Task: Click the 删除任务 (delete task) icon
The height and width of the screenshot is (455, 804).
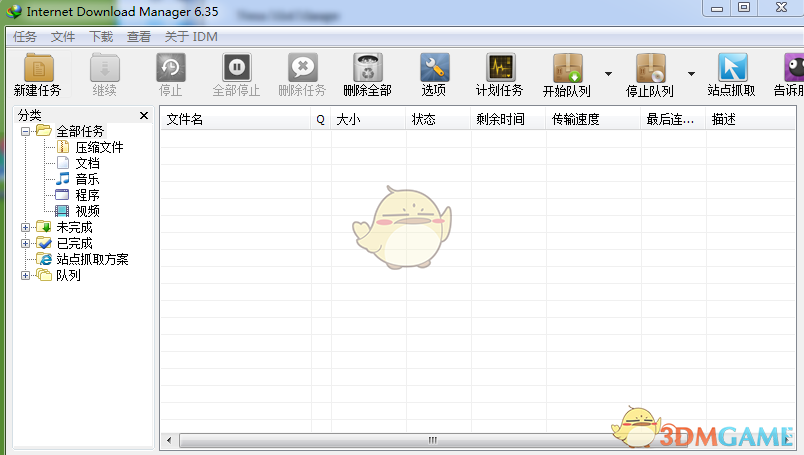Action: (x=303, y=68)
